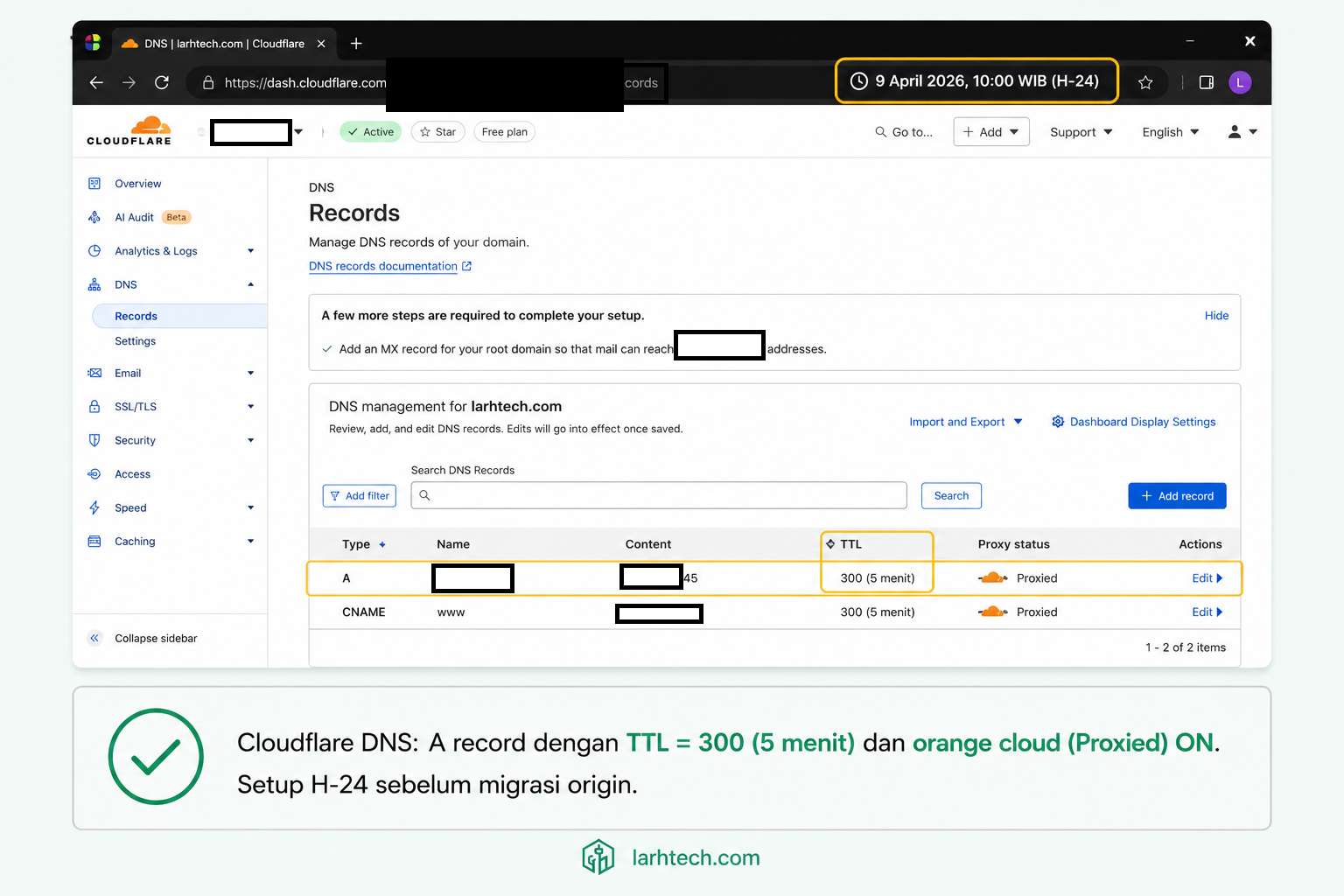Viewport: 1344px width, 896px height.
Task: Click the Active status badge
Action: click(370, 132)
